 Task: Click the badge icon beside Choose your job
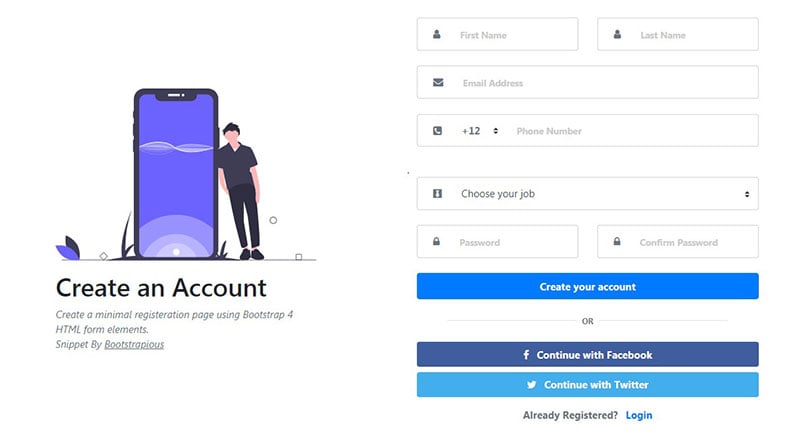[437, 194]
